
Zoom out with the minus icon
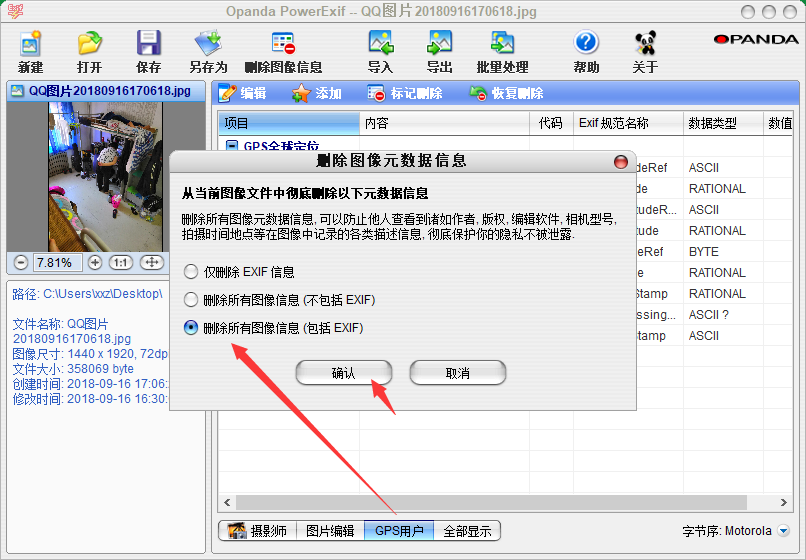[21, 263]
